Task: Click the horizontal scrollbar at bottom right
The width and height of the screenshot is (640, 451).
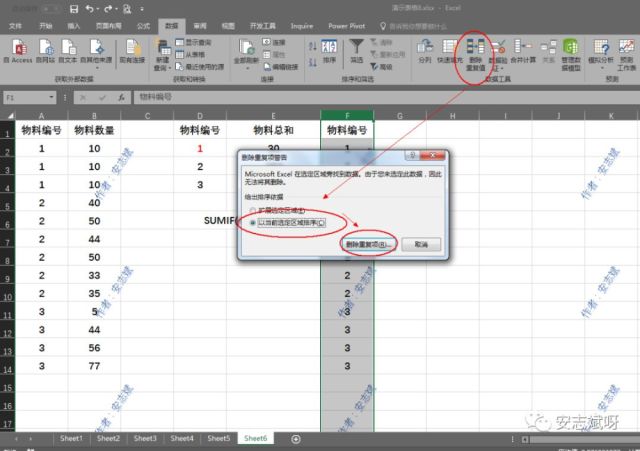Action: pyautogui.click(x=584, y=440)
